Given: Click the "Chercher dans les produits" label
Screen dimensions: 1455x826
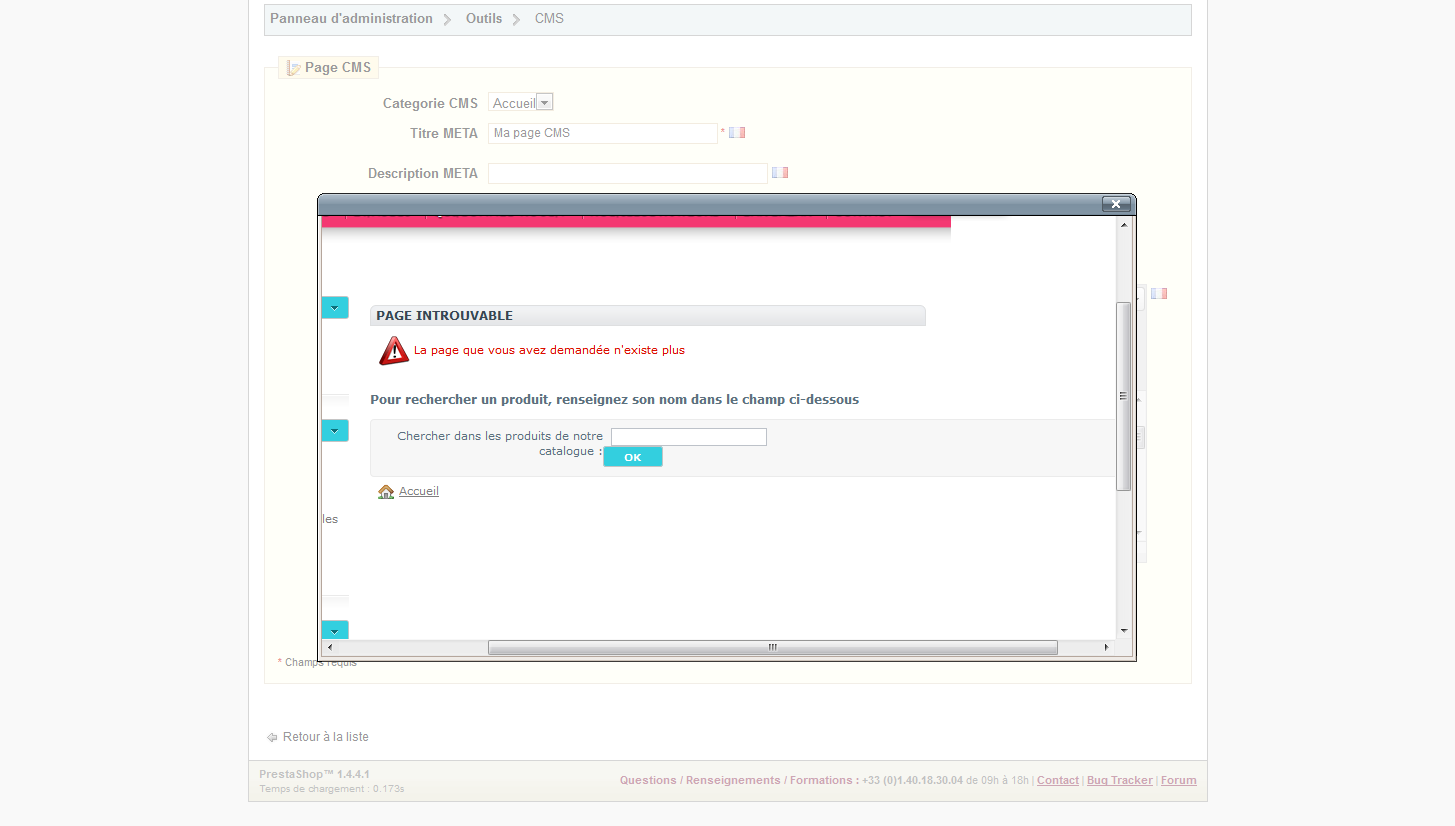Looking at the screenshot, I should point(500,443).
